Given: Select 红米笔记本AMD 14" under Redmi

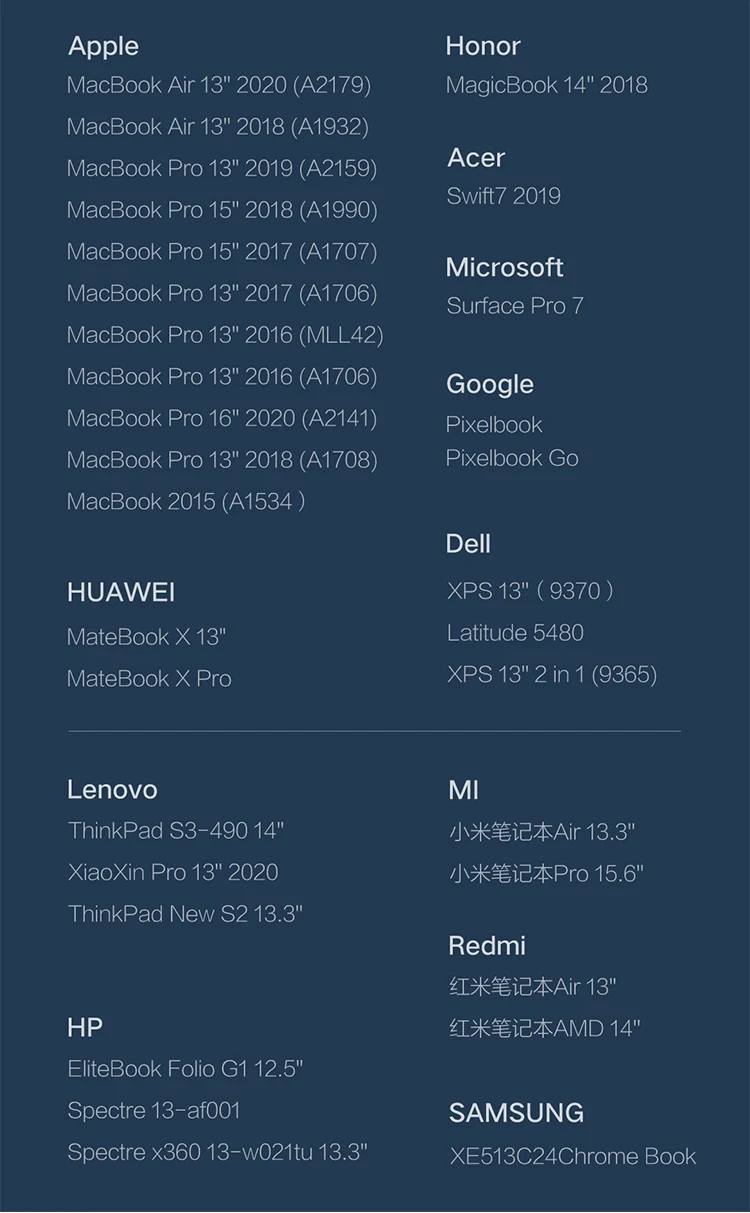Looking at the screenshot, I should [x=545, y=1027].
